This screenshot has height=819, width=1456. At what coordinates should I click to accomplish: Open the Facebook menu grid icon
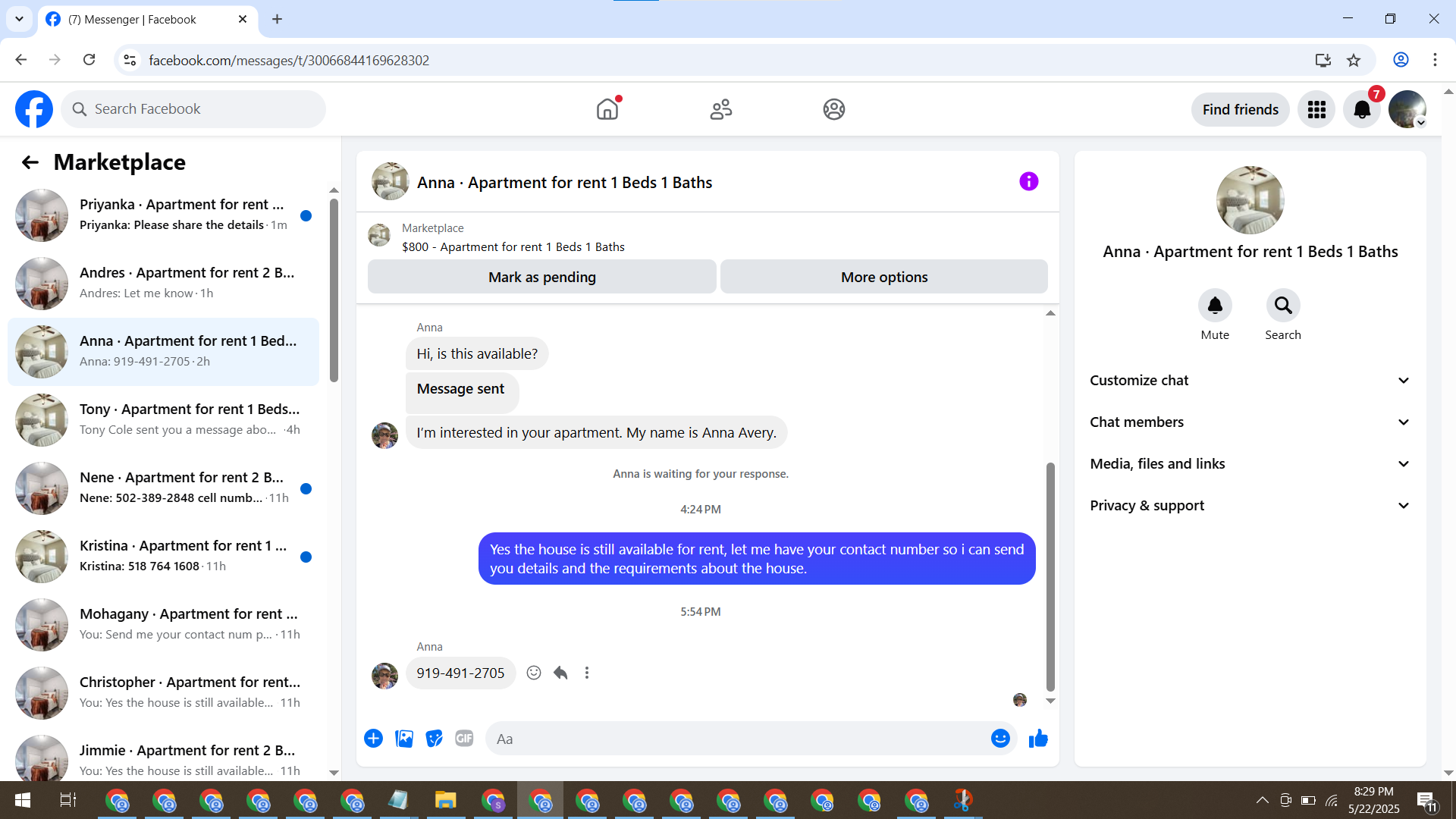pos(1316,109)
